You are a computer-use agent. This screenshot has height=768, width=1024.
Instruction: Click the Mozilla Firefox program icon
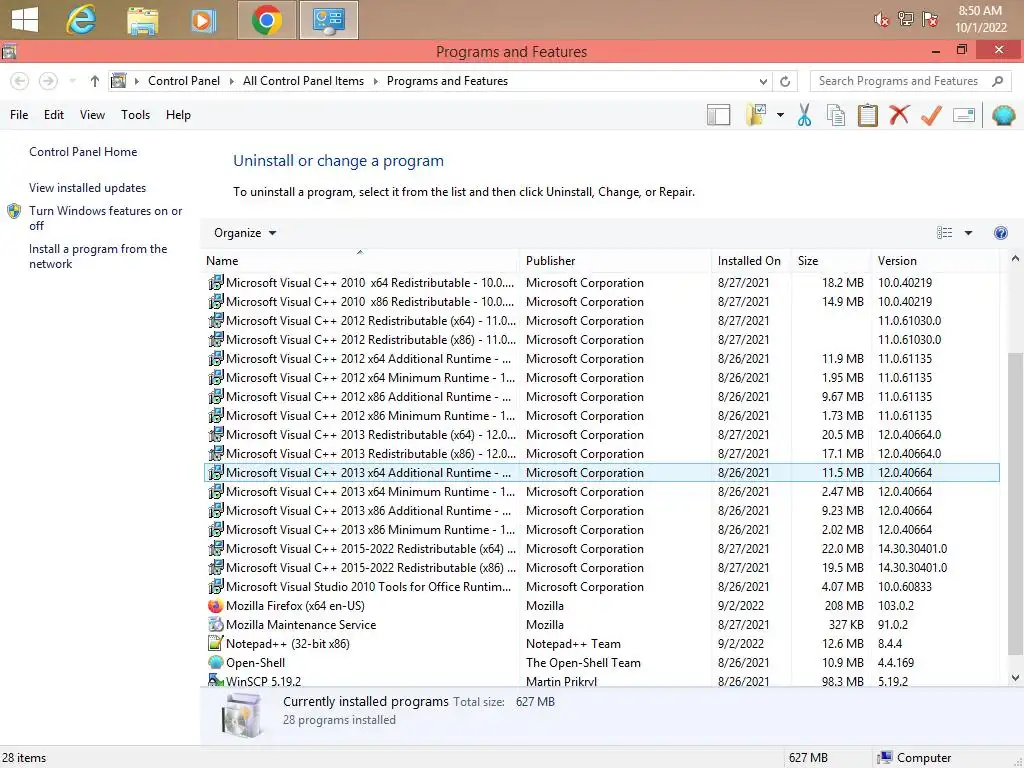(215, 606)
